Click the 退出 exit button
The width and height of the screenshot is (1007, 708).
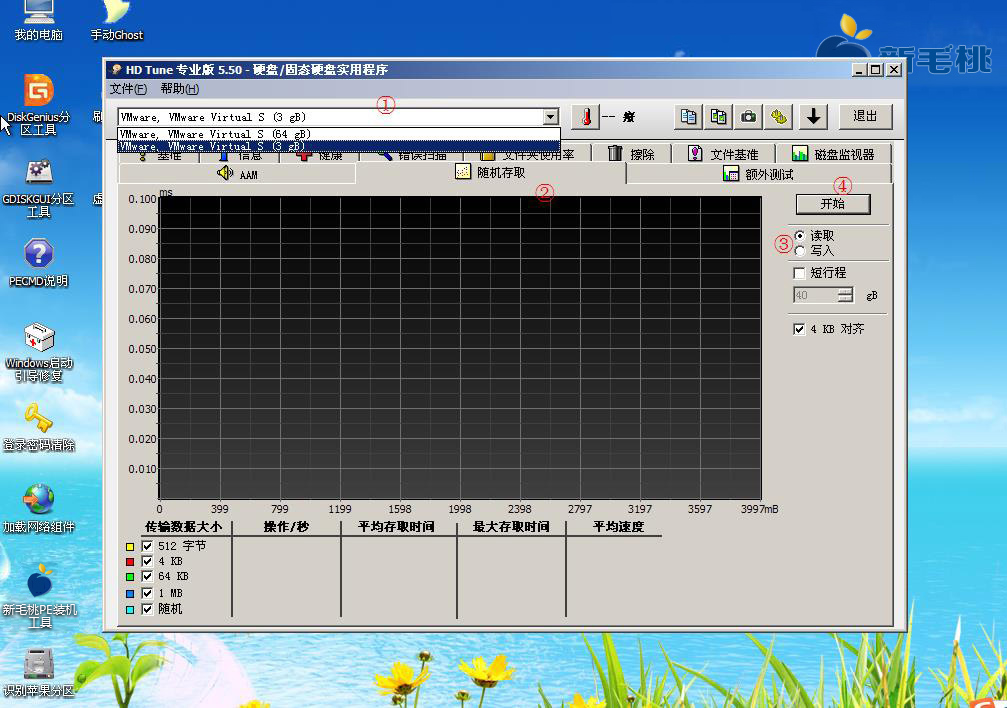tap(865, 116)
